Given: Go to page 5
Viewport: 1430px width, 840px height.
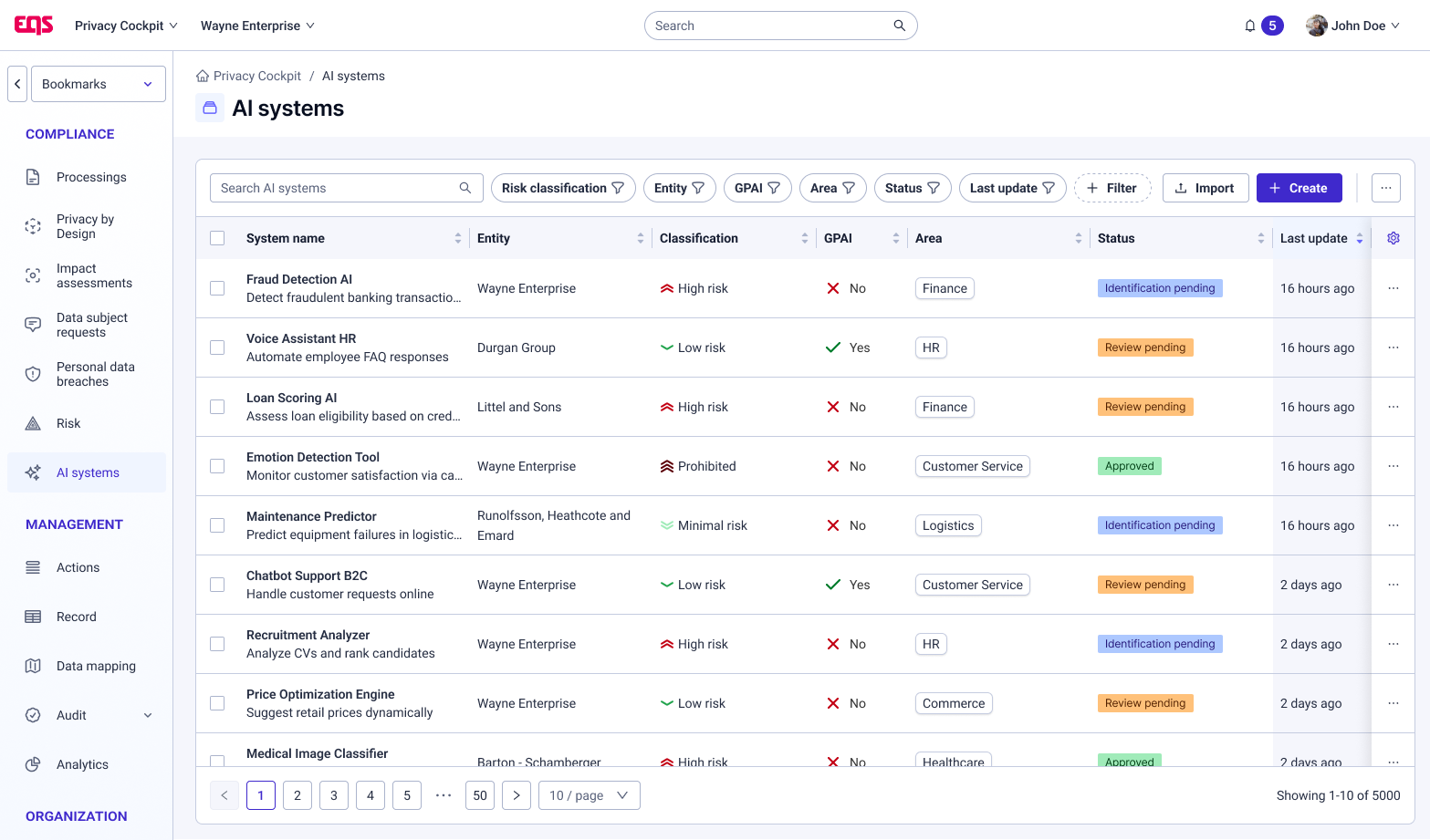Looking at the screenshot, I should (x=407, y=795).
